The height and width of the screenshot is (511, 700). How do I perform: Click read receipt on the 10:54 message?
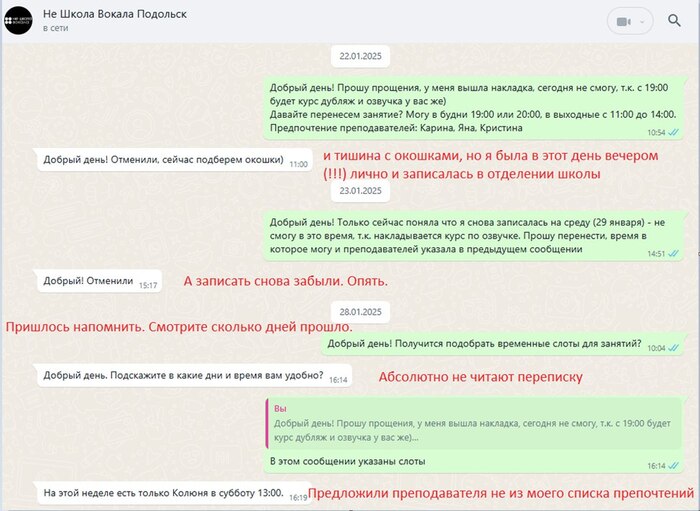(x=674, y=132)
